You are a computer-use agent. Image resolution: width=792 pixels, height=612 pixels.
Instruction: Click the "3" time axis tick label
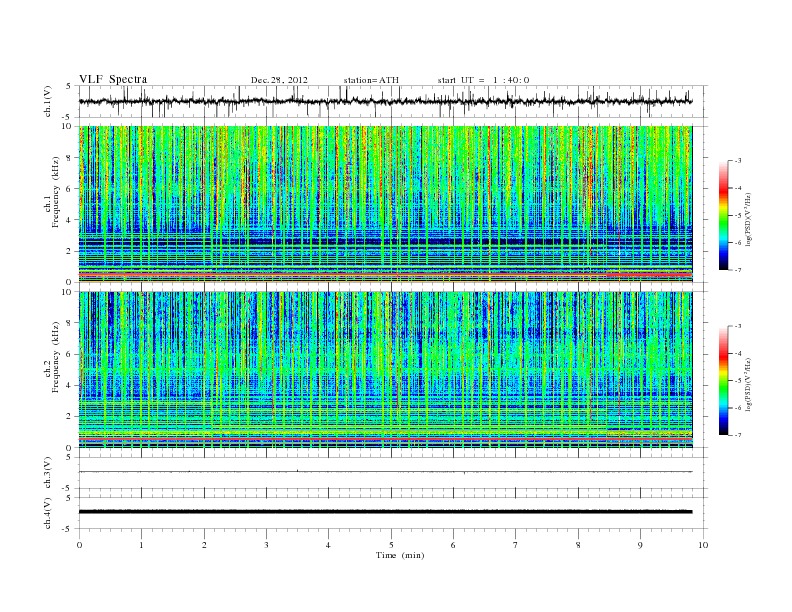pyautogui.click(x=266, y=545)
